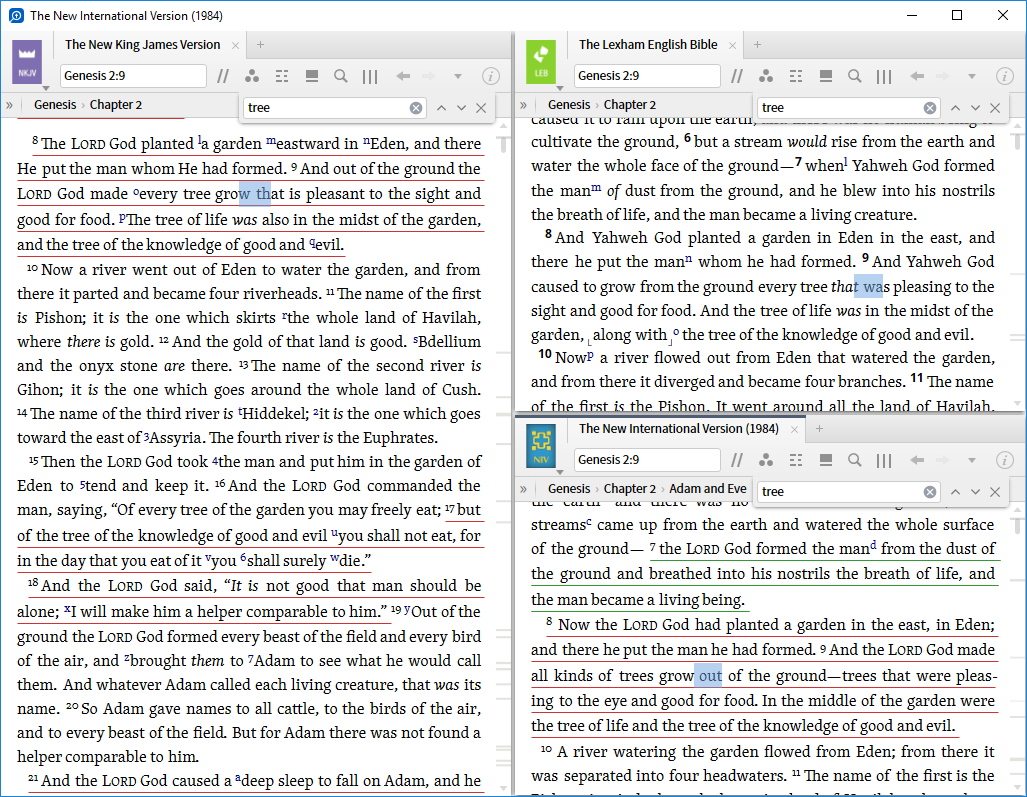Click the Chapter 2 breadcrumb in the NKJV panel
The height and width of the screenshot is (797, 1027).
(115, 105)
